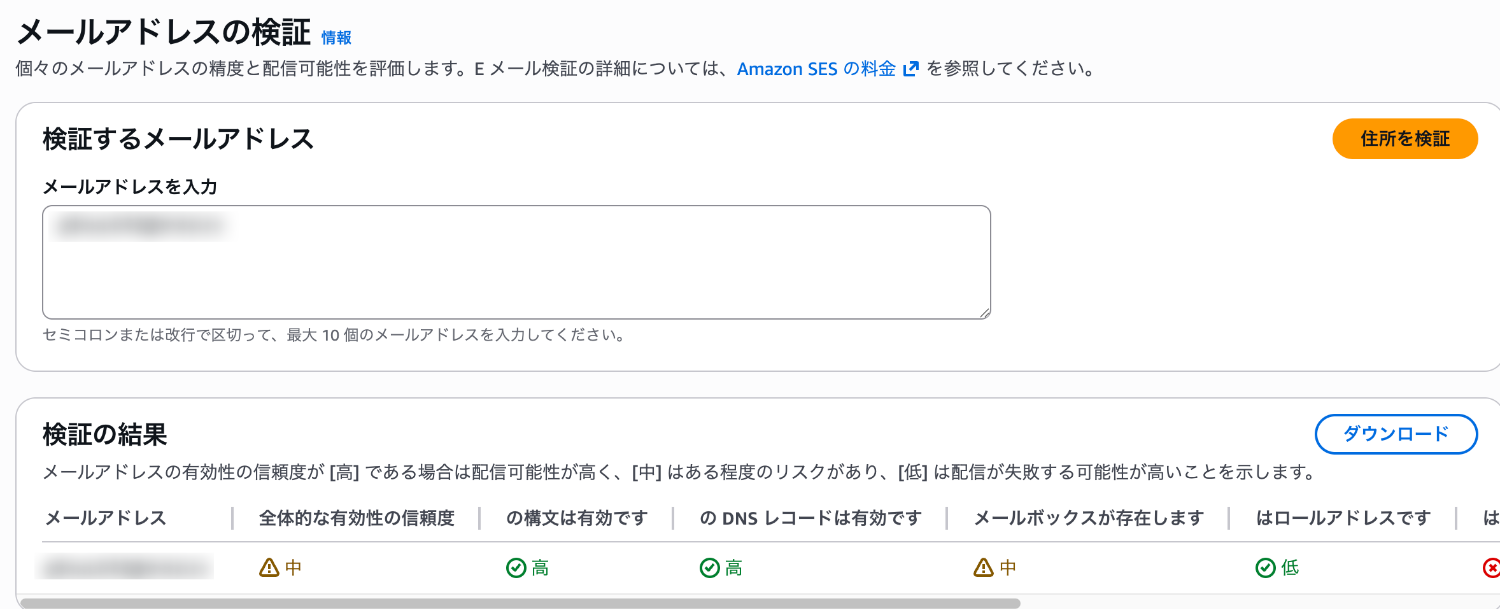Click the ダウンロード button
Viewport: 1500px width, 609px height.
click(x=1395, y=434)
